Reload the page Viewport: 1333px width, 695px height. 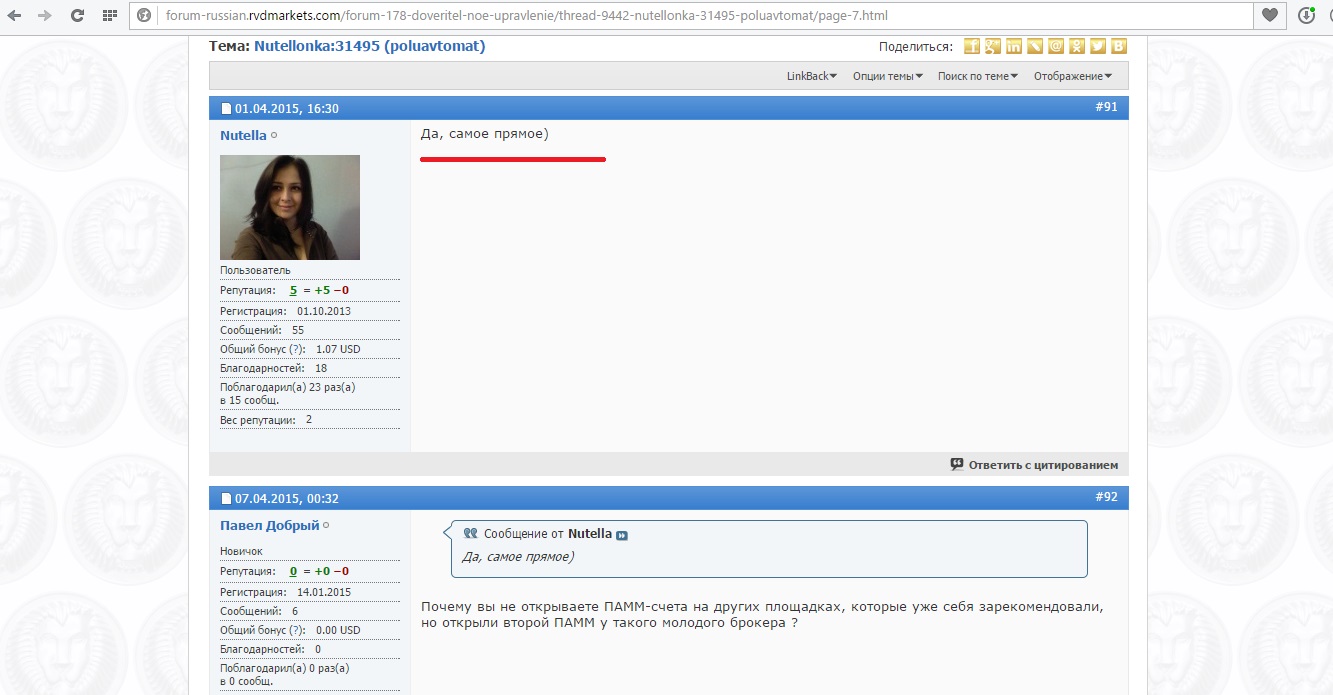(x=77, y=16)
